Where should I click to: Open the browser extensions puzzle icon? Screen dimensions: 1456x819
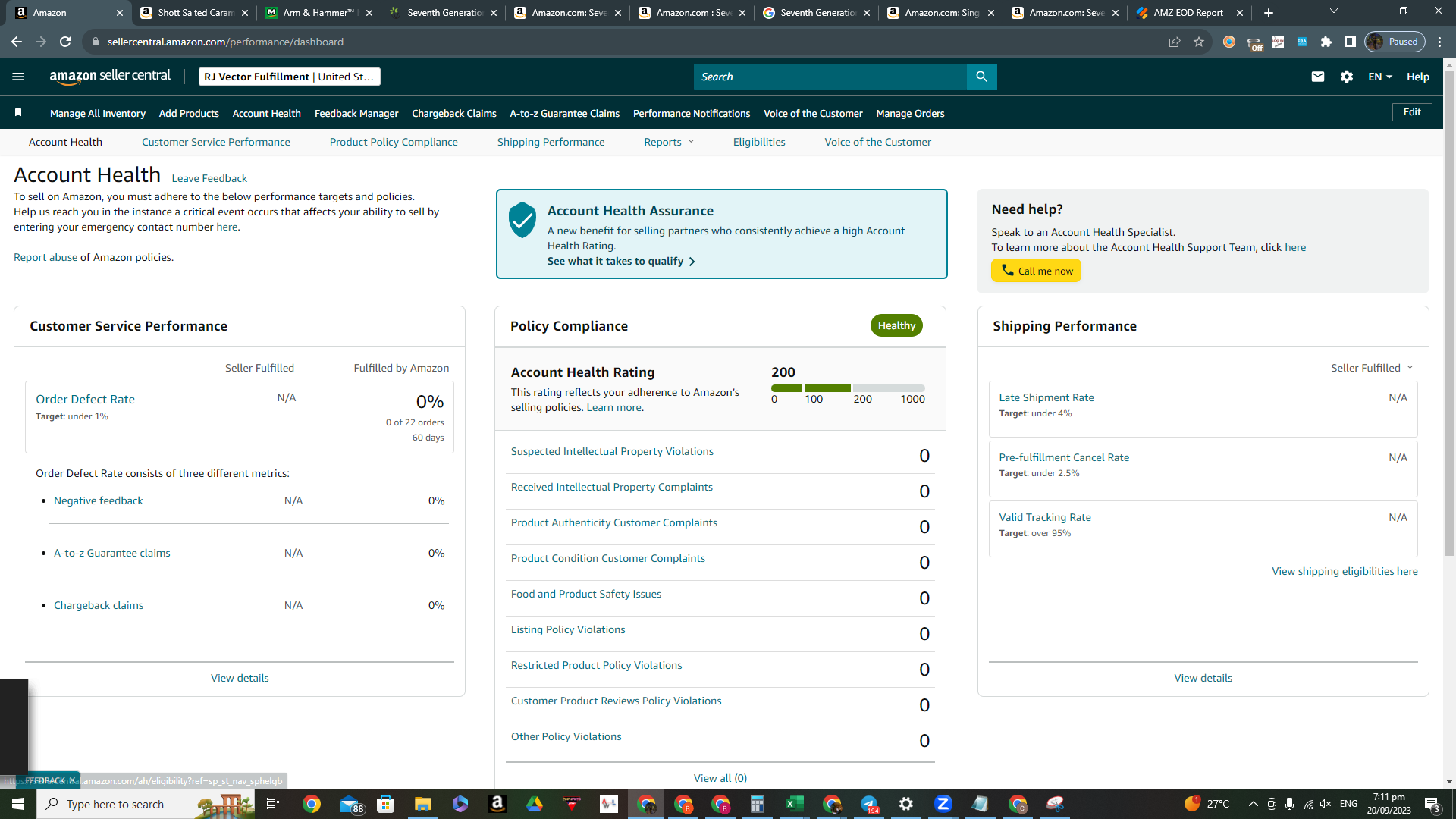point(1326,42)
